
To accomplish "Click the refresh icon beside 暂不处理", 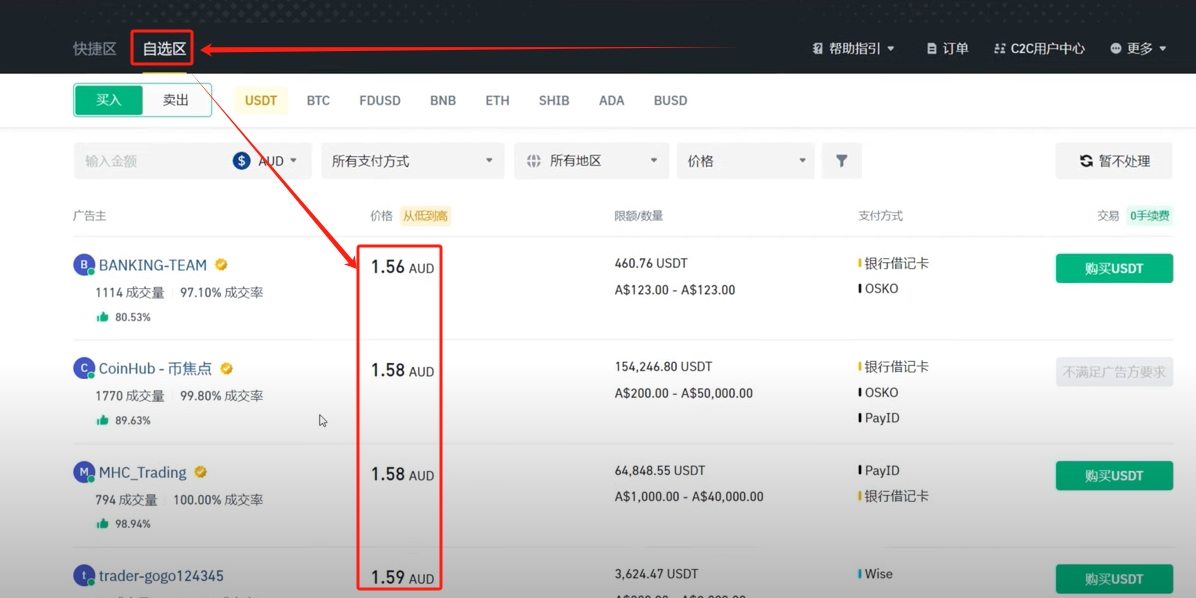I will point(1086,161).
